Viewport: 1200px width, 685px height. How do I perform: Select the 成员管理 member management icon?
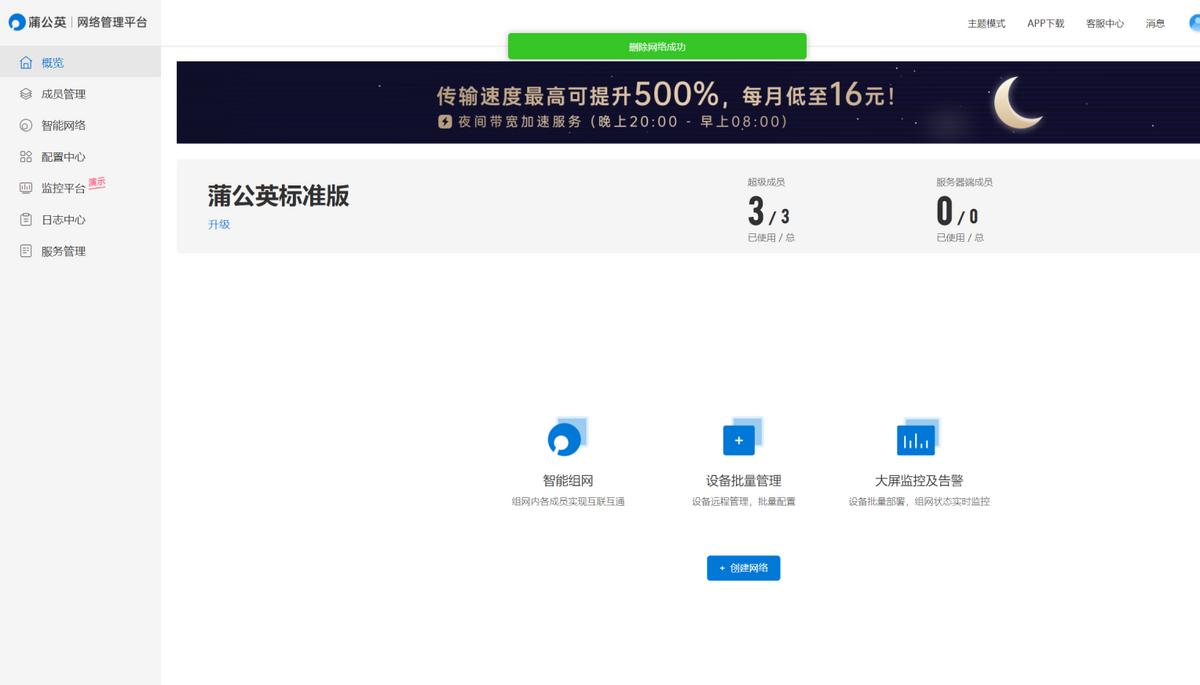25,93
